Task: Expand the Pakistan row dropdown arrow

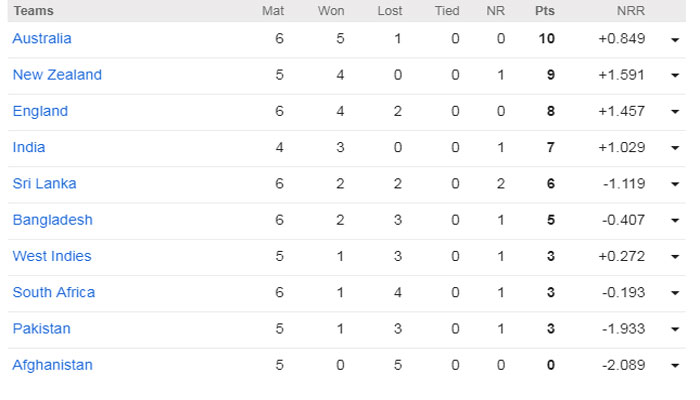Action: coord(676,330)
